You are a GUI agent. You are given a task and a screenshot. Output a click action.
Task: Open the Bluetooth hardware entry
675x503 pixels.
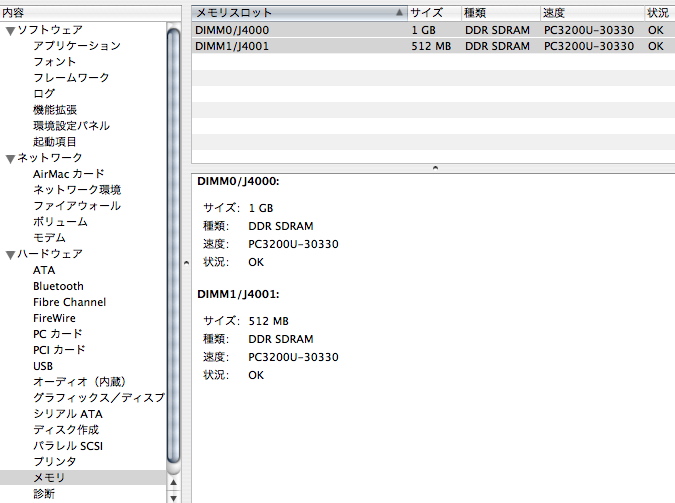(58, 286)
